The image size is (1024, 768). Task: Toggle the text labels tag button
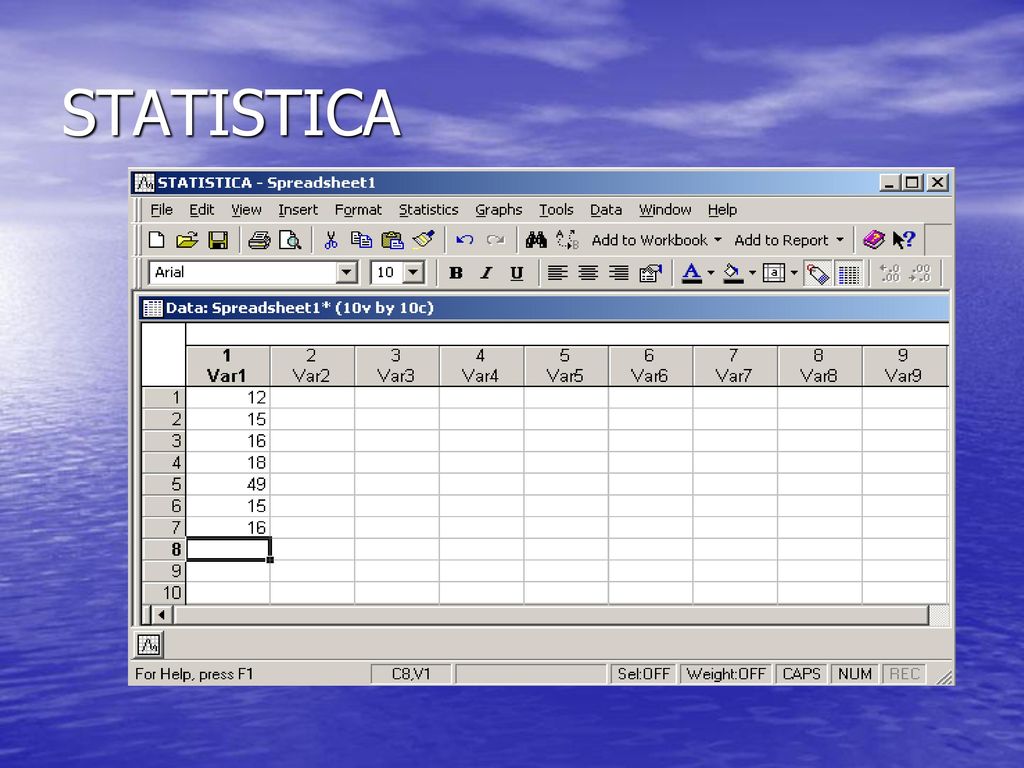click(x=818, y=274)
